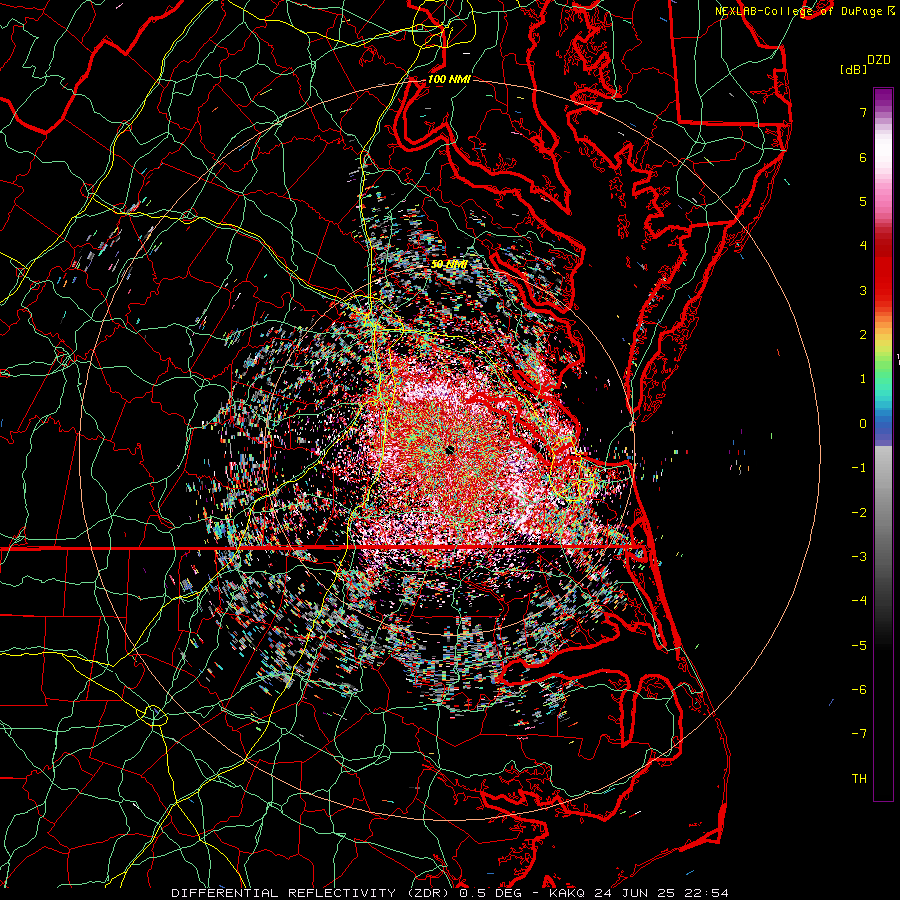Click the scale value 1

(863, 379)
